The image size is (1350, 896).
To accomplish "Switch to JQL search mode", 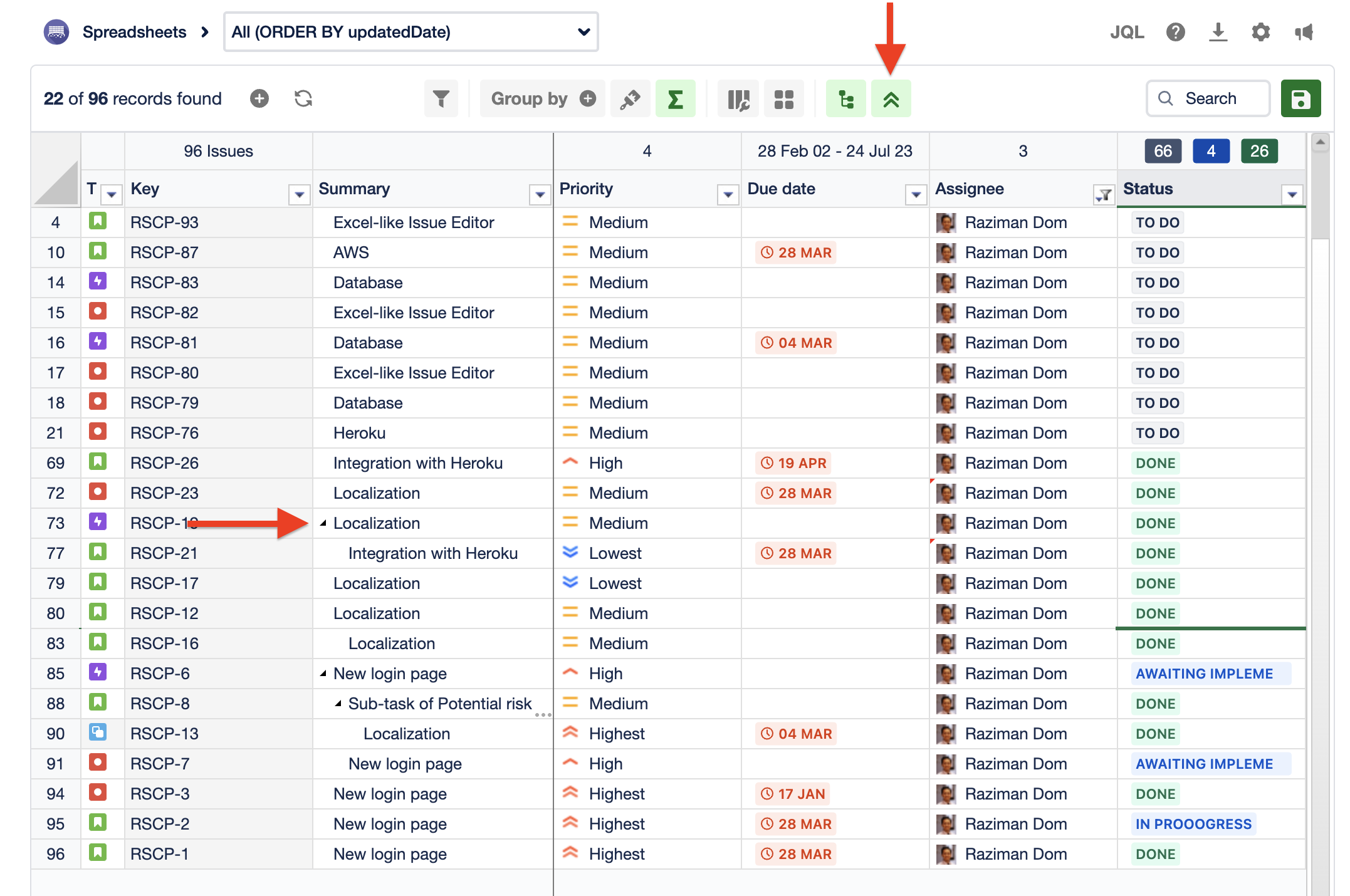I will coord(1126,32).
